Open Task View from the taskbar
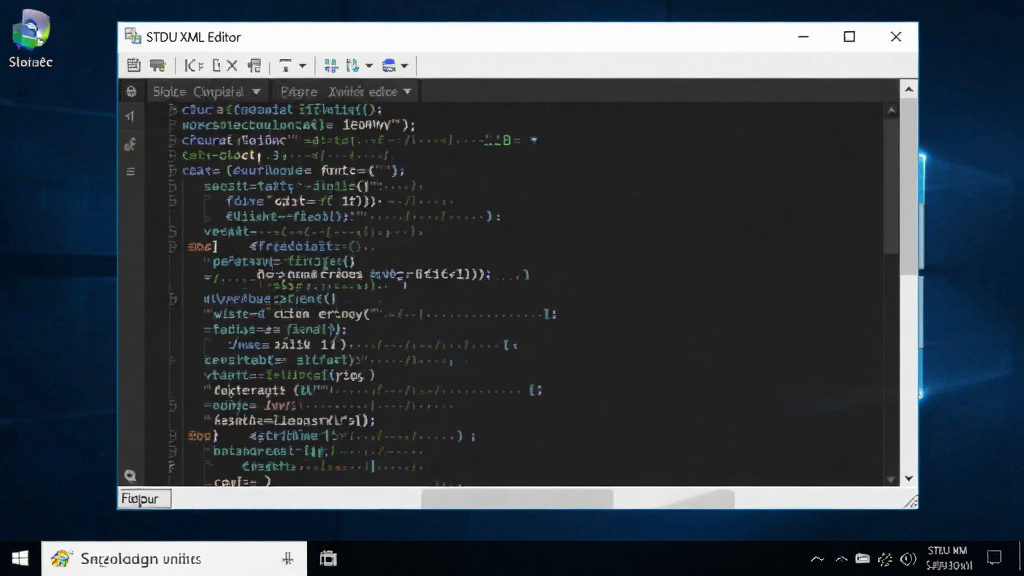Image resolution: width=1024 pixels, height=576 pixels. (x=328, y=558)
